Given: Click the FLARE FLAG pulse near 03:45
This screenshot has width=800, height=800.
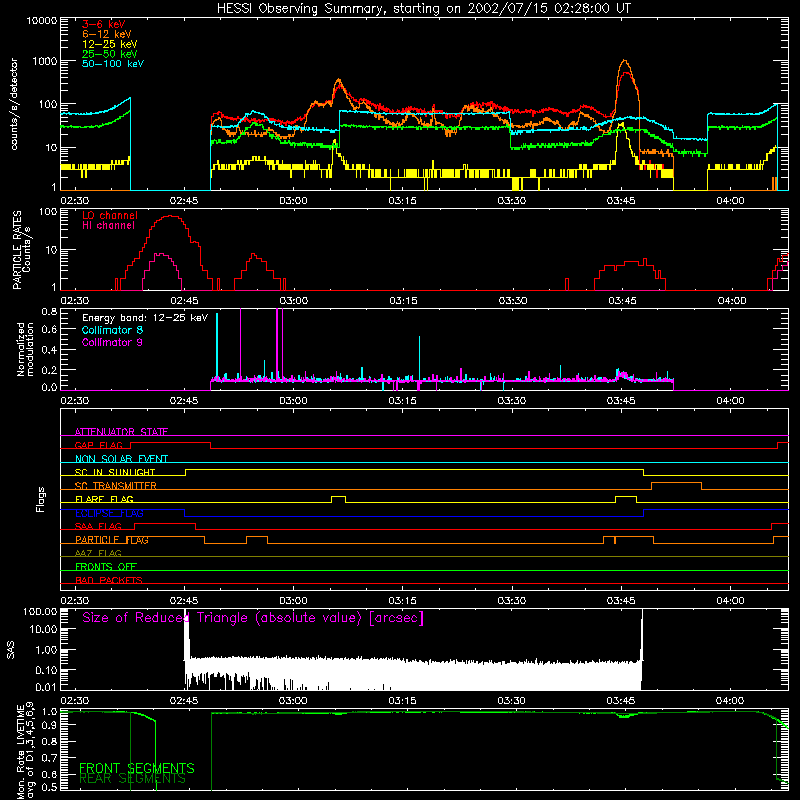Looking at the screenshot, I should pyautogui.click(x=626, y=499).
